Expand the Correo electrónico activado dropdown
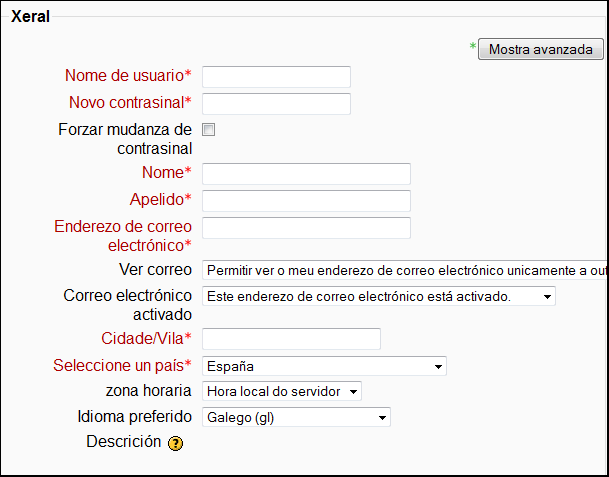The width and height of the screenshot is (609, 477). (x=378, y=296)
